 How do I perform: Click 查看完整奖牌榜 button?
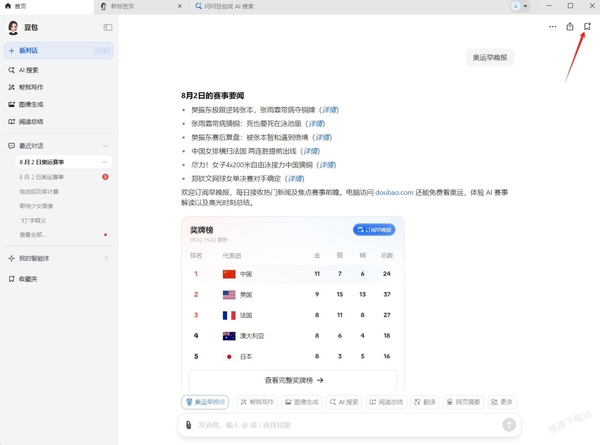click(293, 380)
